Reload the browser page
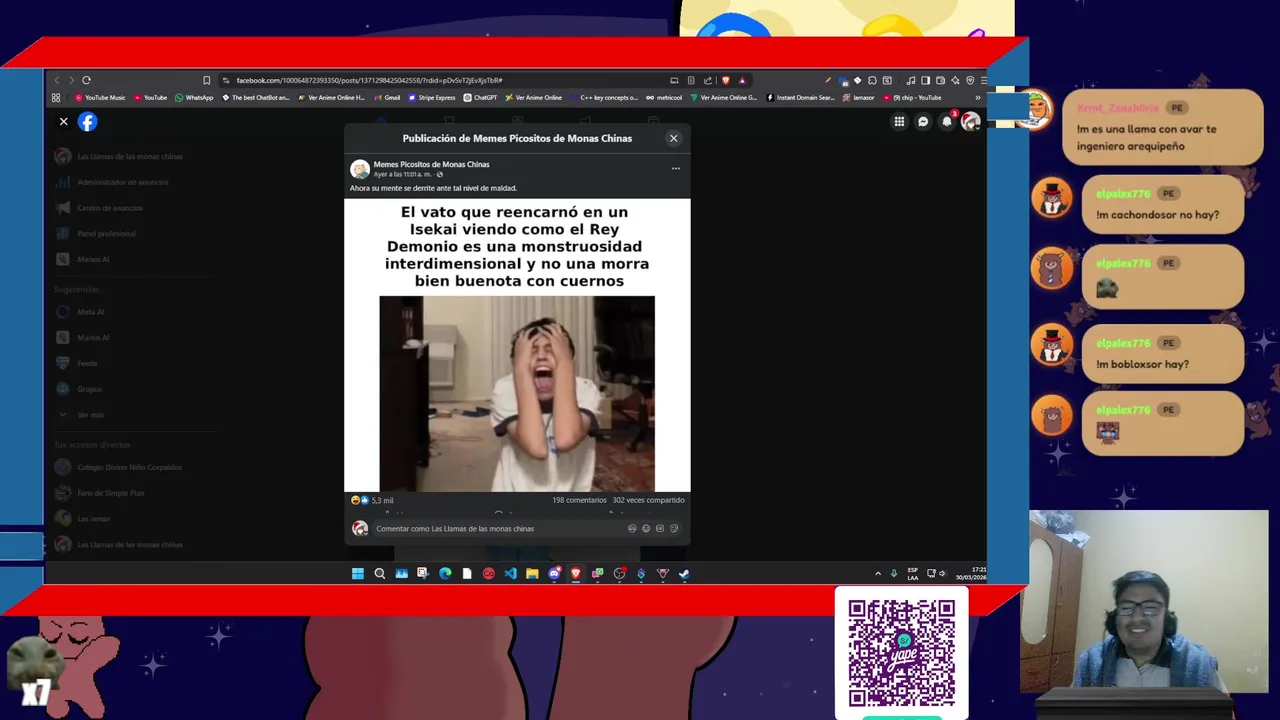The image size is (1280, 720). click(86, 80)
